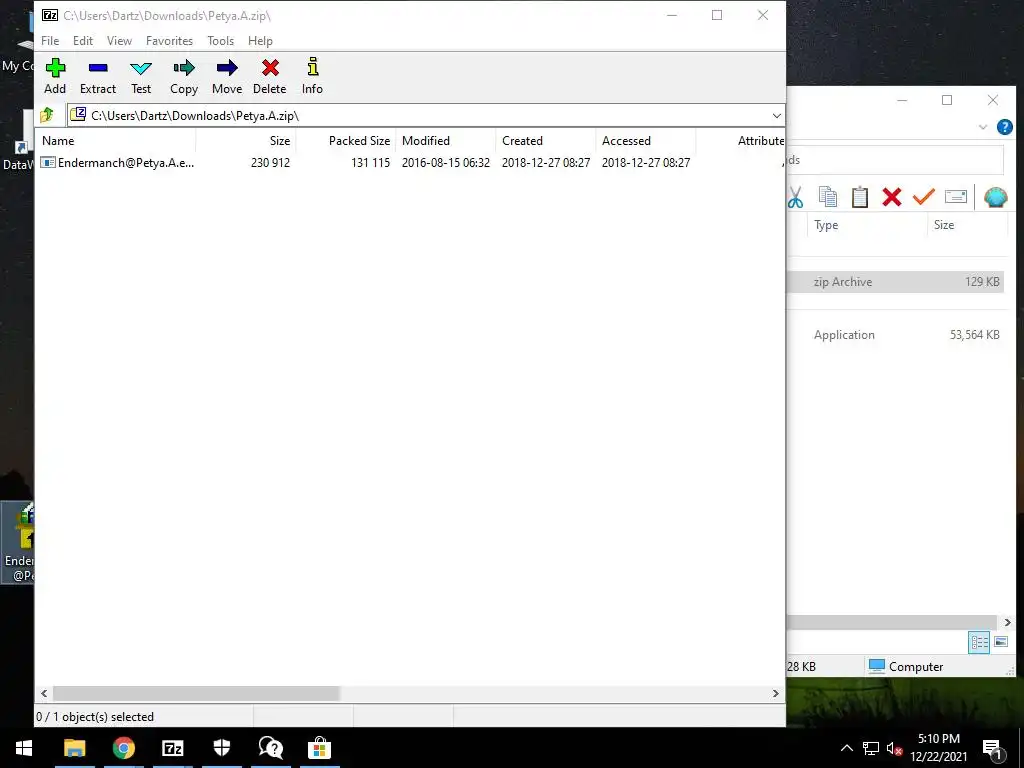Screen dimensions: 1024x768
Task: Click the packed size value 131 115
Action: tap(370, 163)
